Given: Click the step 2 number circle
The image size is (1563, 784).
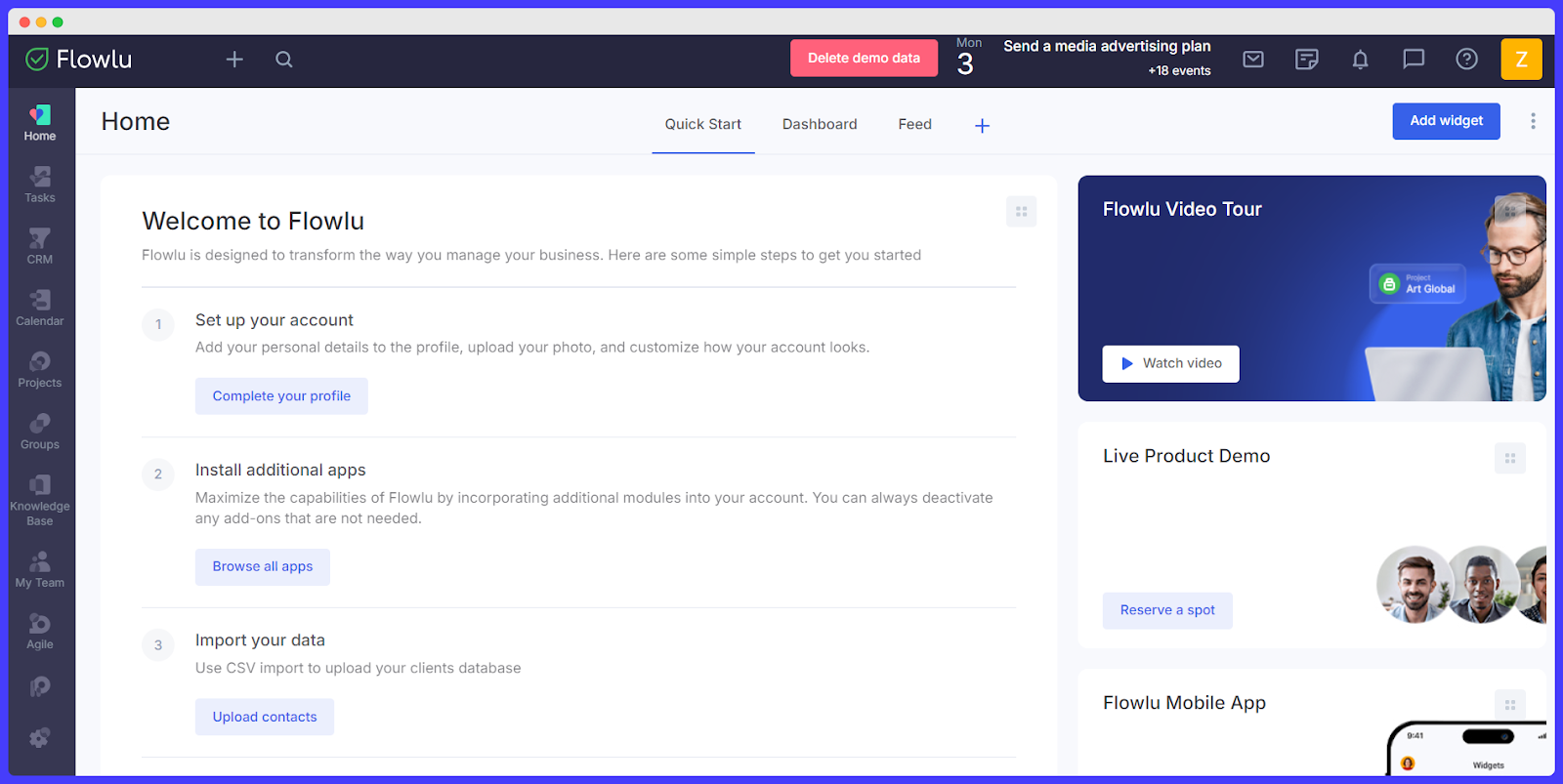Looking at the screenshot, I should (158, 475).
